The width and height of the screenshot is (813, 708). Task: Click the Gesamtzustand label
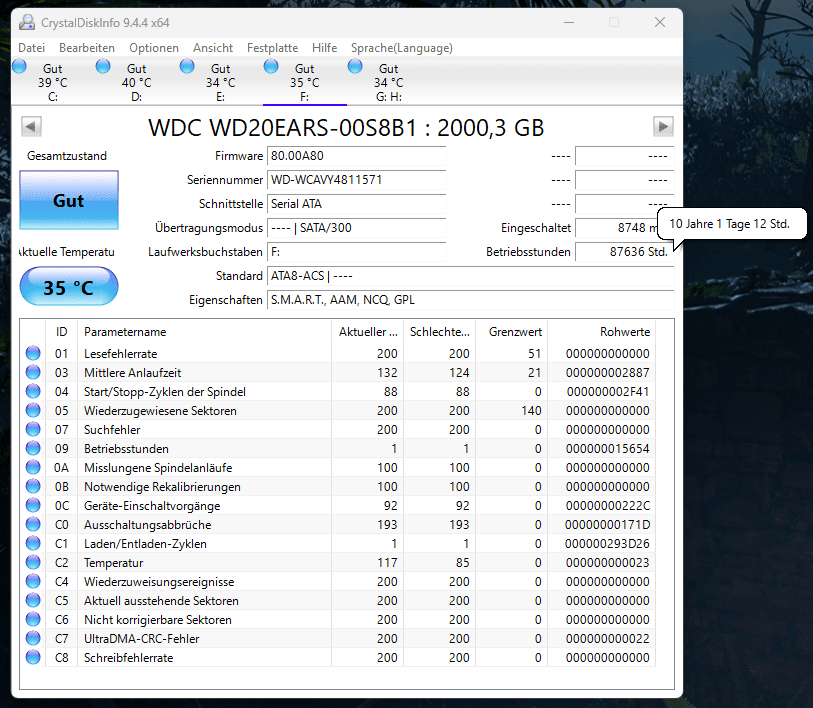click(67, 156)
